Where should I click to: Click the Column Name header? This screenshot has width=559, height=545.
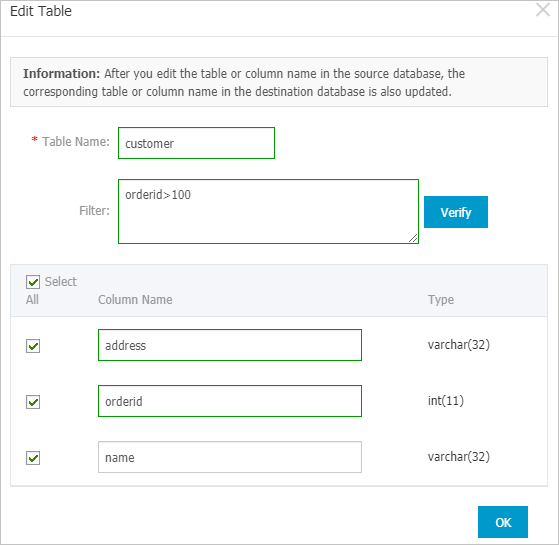point(135,300)
